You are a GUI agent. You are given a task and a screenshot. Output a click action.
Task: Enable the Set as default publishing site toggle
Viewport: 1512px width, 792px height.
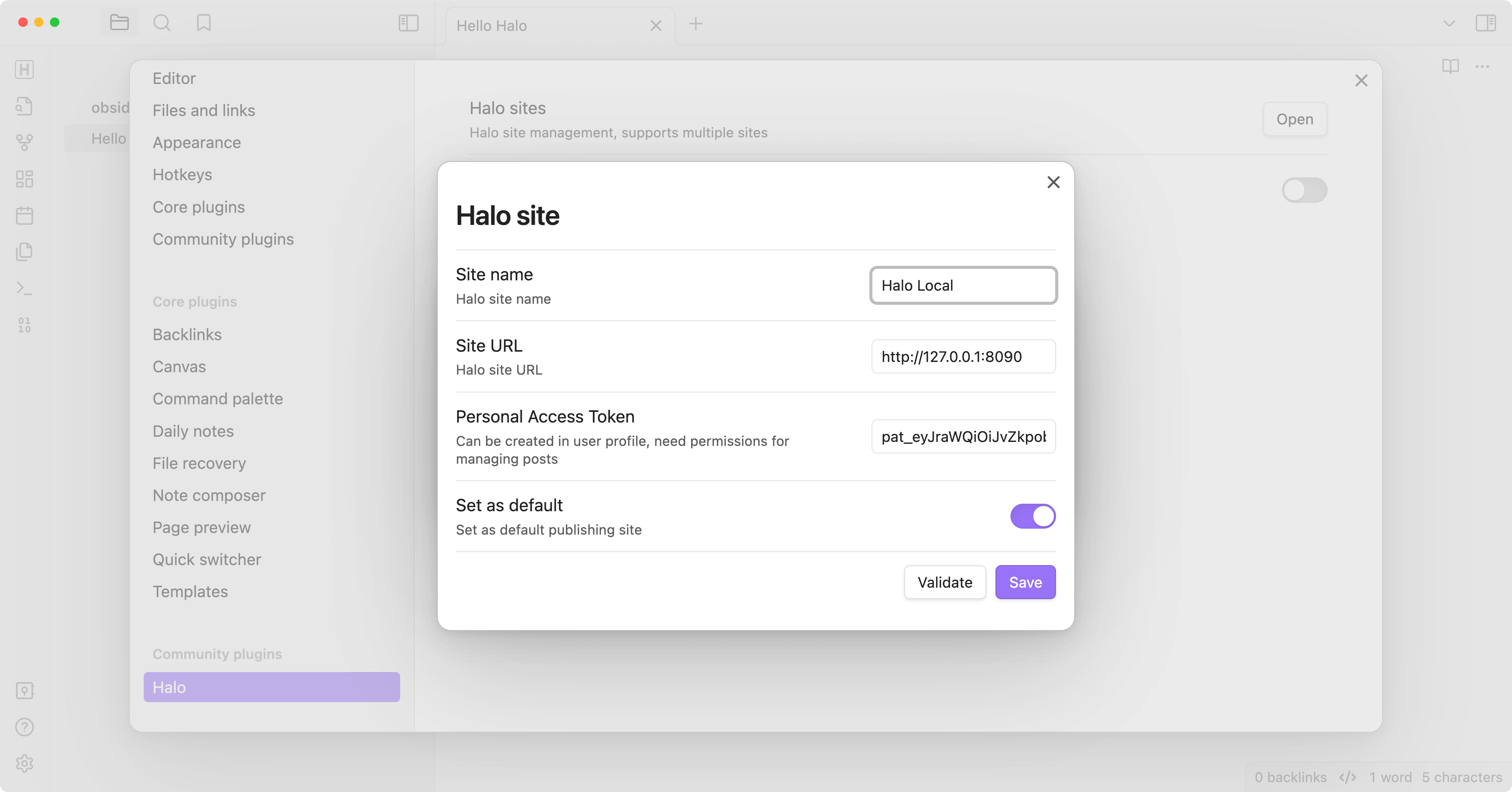[x=1033, y=516]
